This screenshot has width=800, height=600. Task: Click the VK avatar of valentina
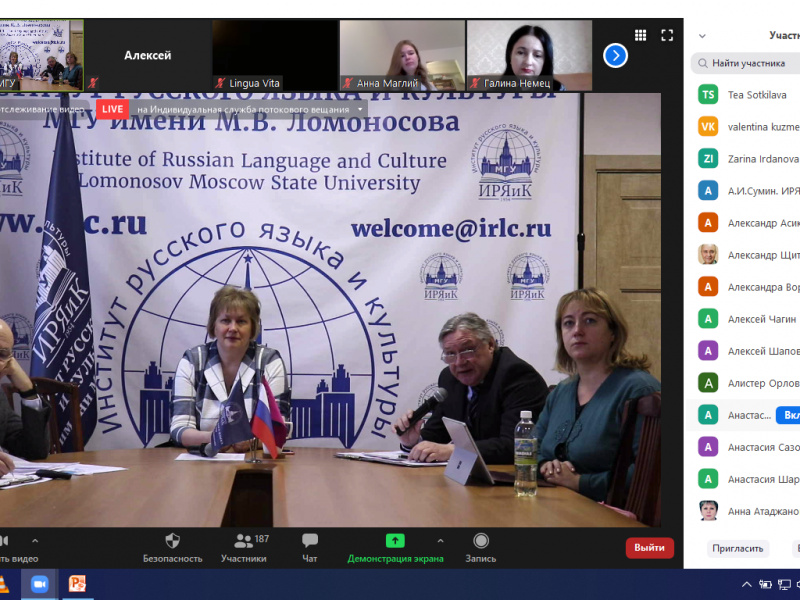pos(708,127)
